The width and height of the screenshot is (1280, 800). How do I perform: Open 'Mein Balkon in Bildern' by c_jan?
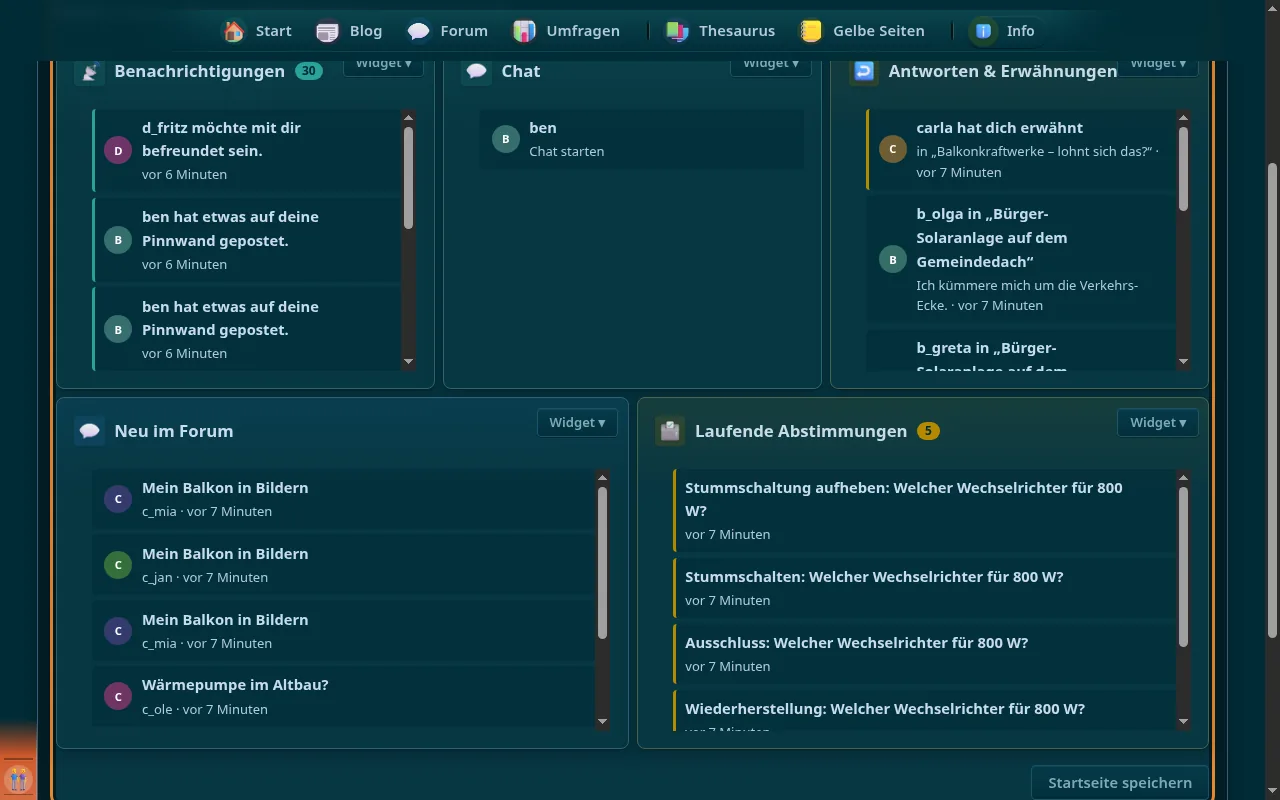(x=343, y=565)
